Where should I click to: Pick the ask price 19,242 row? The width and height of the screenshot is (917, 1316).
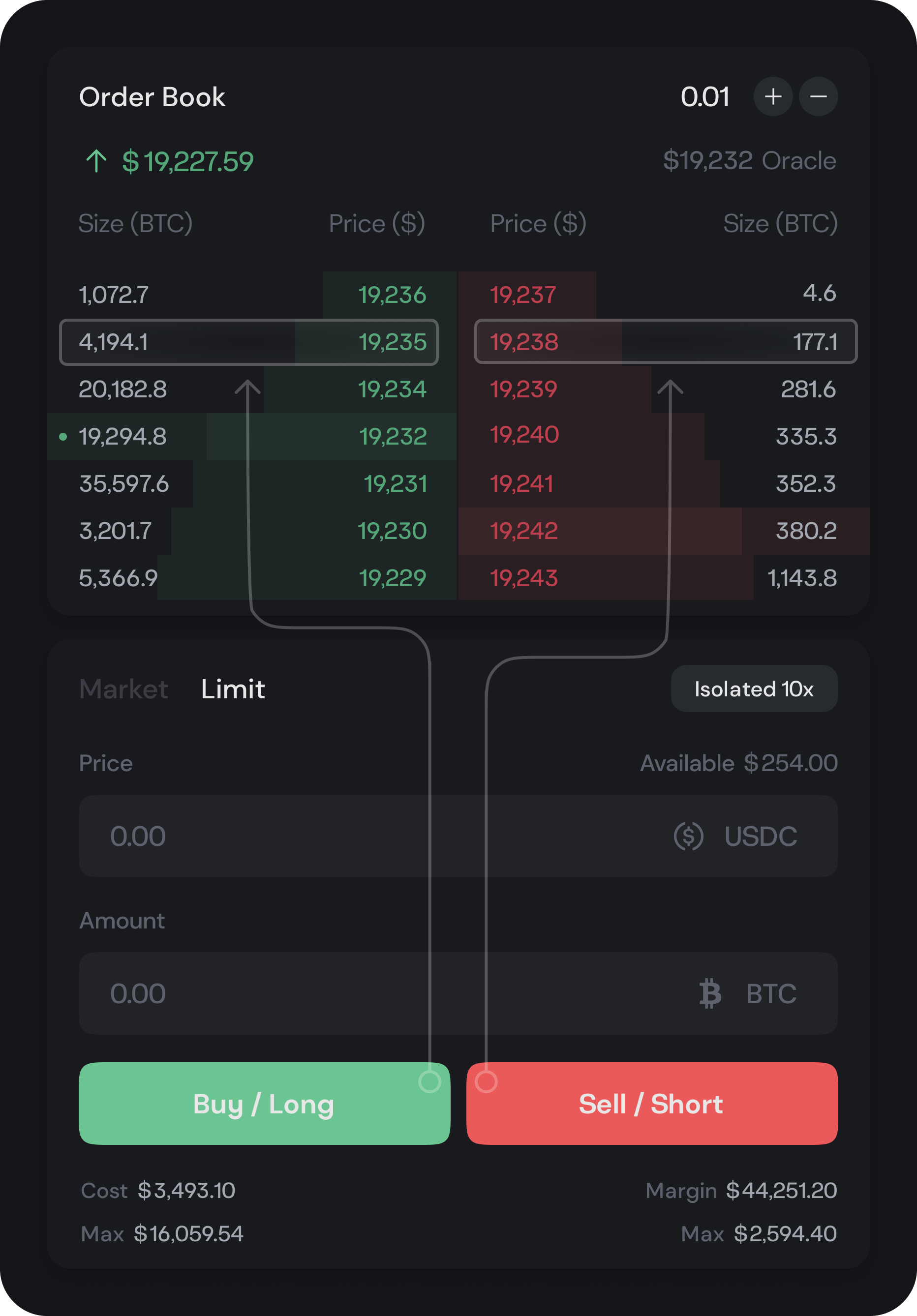coord(663,531)
